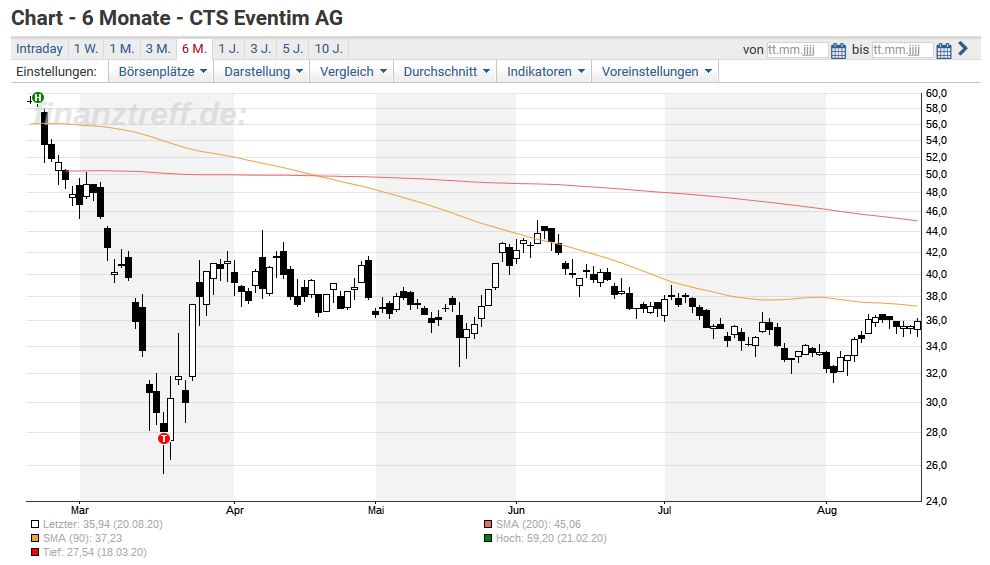Click red Tief legend swatch
This screenshot has width=990, height=565.
coord(35,552)
